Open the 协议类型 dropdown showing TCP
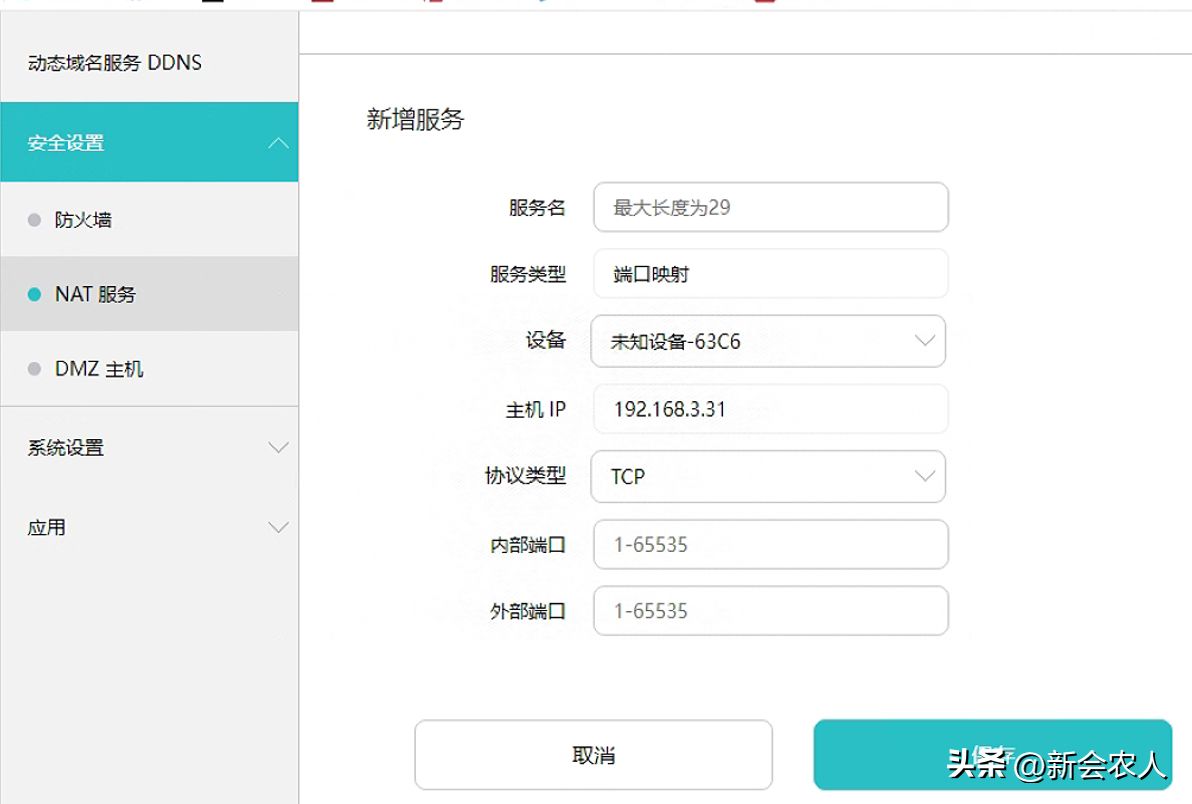Image resolution: width=1192 pixels, height=804 pixels. click(x=768, y=476)
